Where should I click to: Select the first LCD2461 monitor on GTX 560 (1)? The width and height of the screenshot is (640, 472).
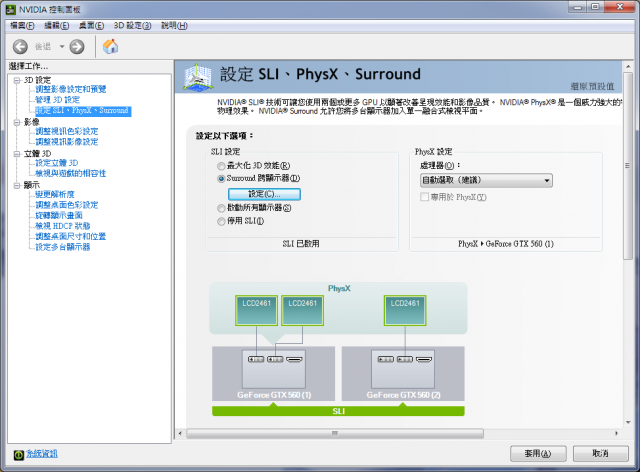coord(256,310)
